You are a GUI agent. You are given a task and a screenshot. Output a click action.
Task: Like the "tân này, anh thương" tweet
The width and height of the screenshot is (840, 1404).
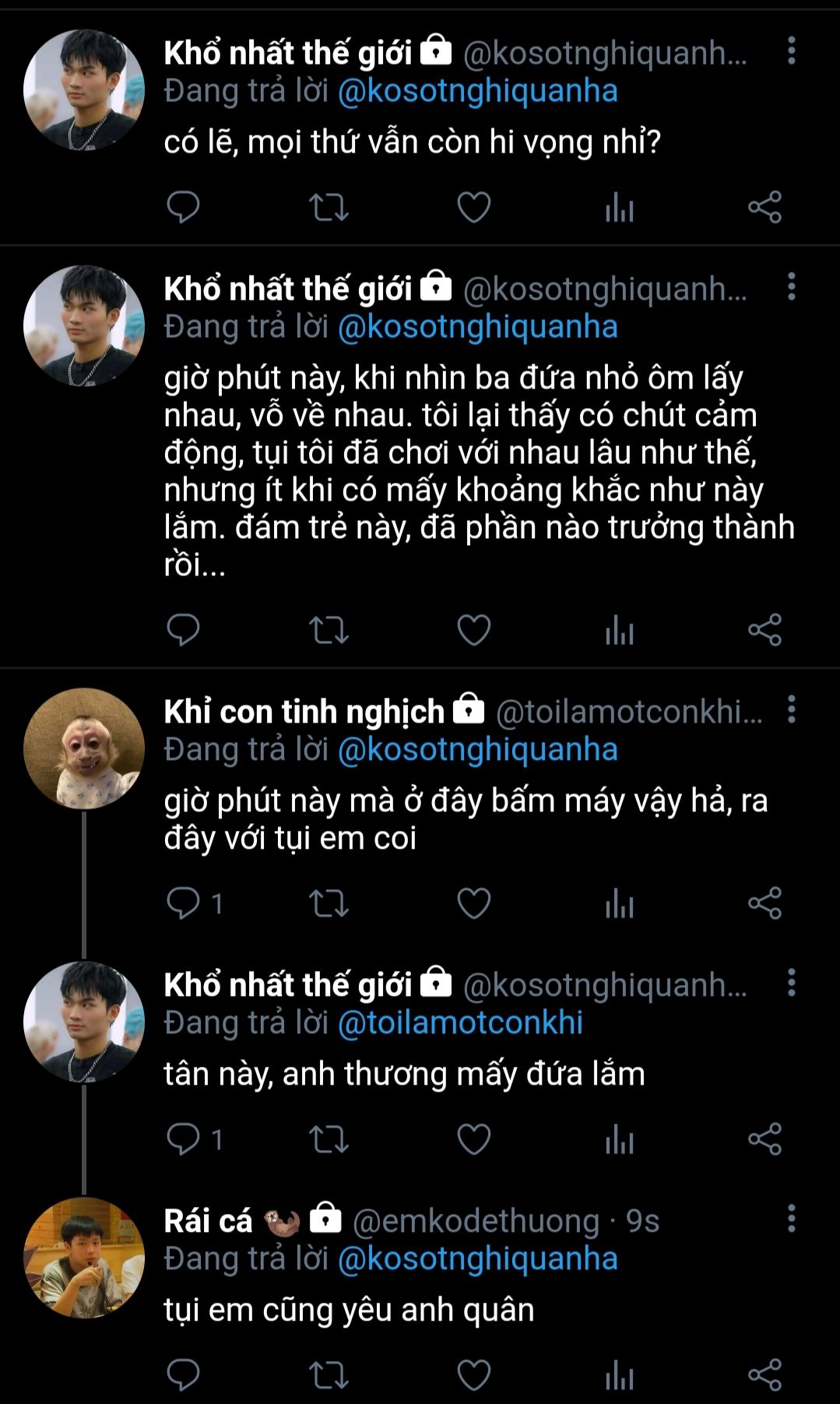[x=473, y=1139]
